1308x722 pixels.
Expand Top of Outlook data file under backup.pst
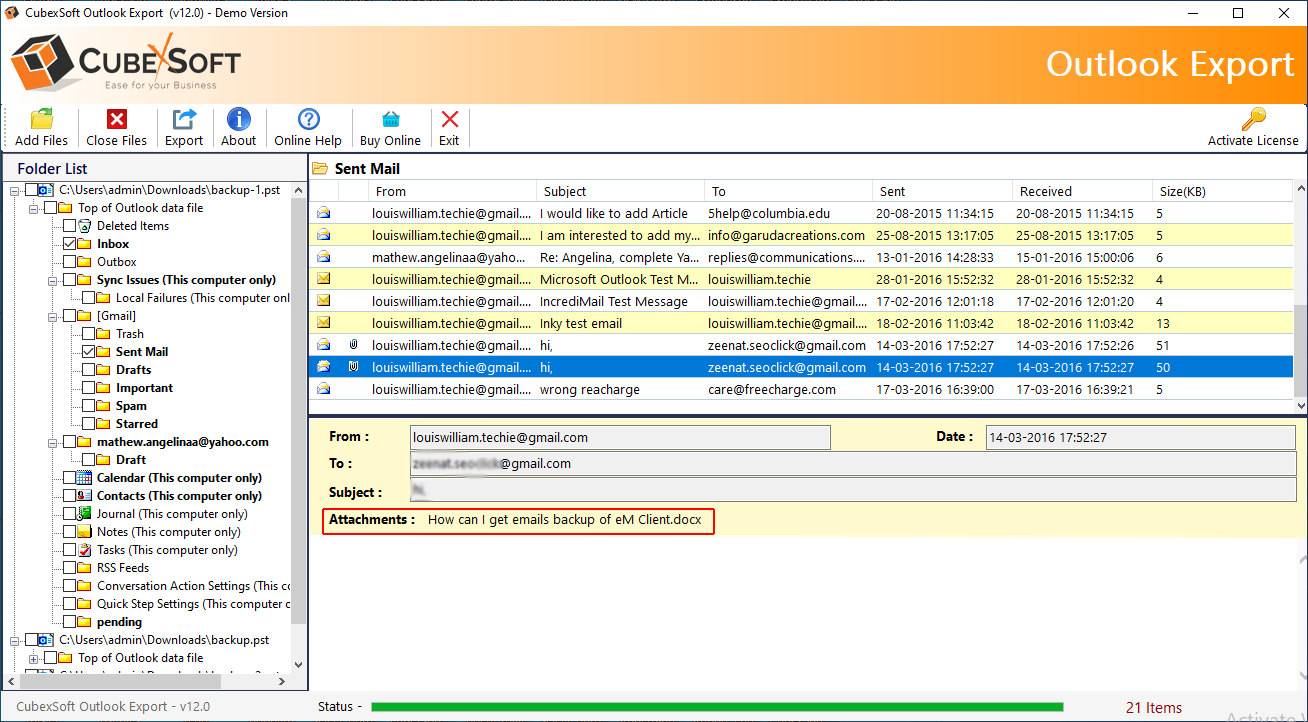(34, 658)
